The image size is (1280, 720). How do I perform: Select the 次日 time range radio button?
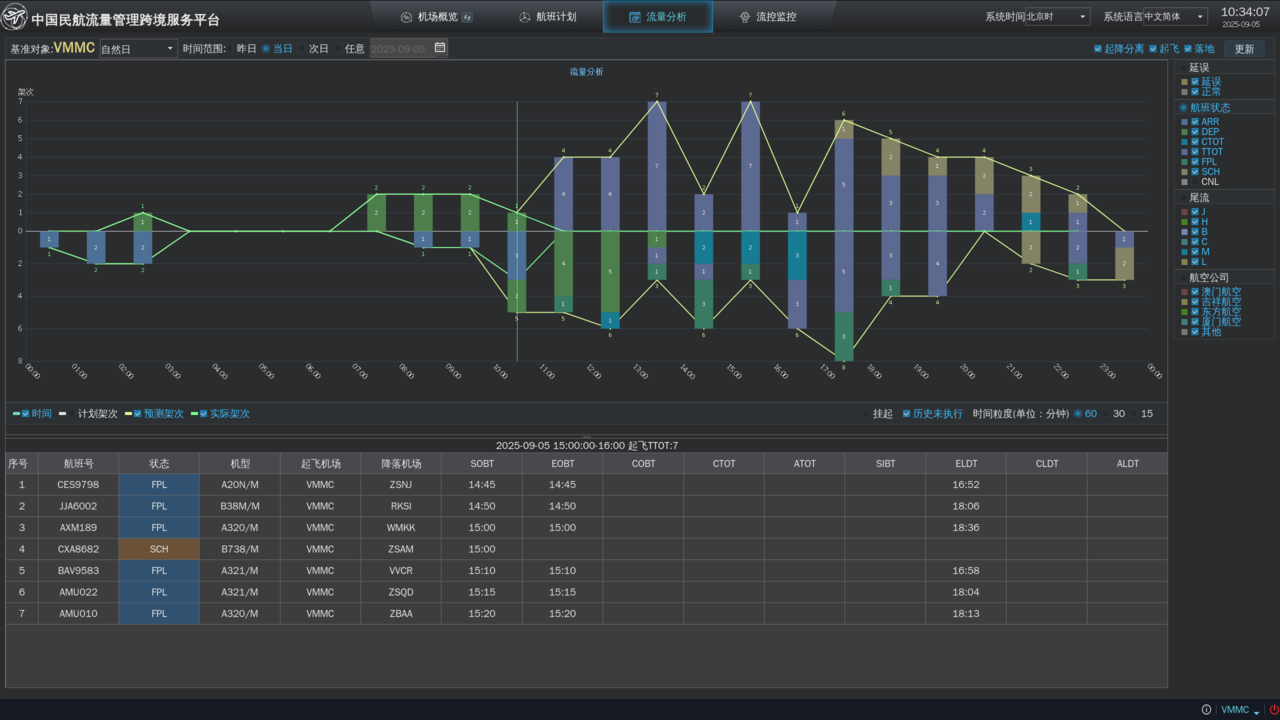click(x=302, y=48)
